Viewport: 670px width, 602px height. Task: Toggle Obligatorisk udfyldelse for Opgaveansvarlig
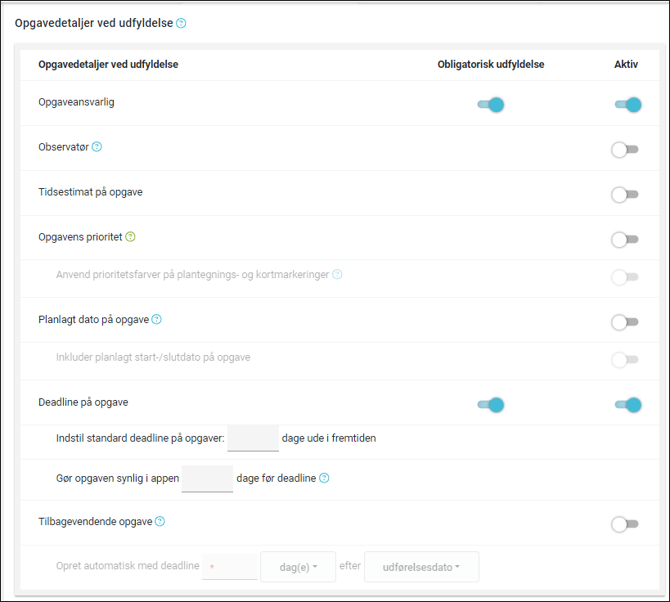pyautogui.click(x=490, y=104)
